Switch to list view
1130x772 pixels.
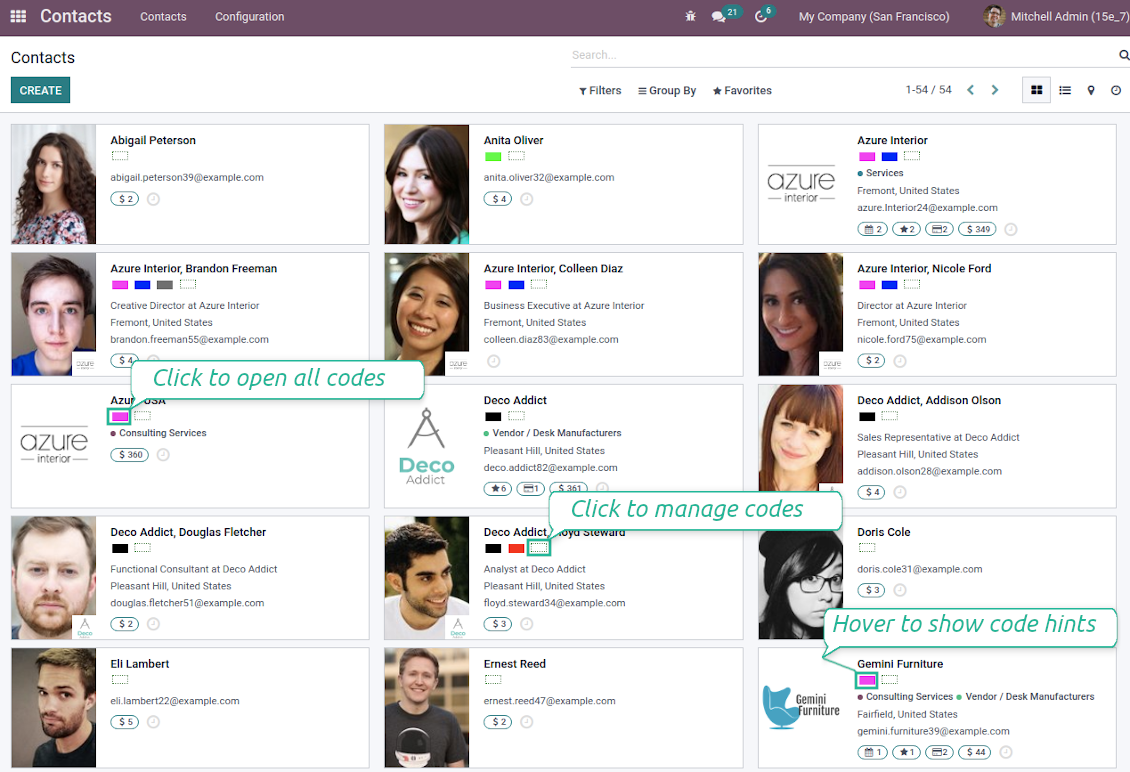pyautogui.click(x=1065, y=90)
